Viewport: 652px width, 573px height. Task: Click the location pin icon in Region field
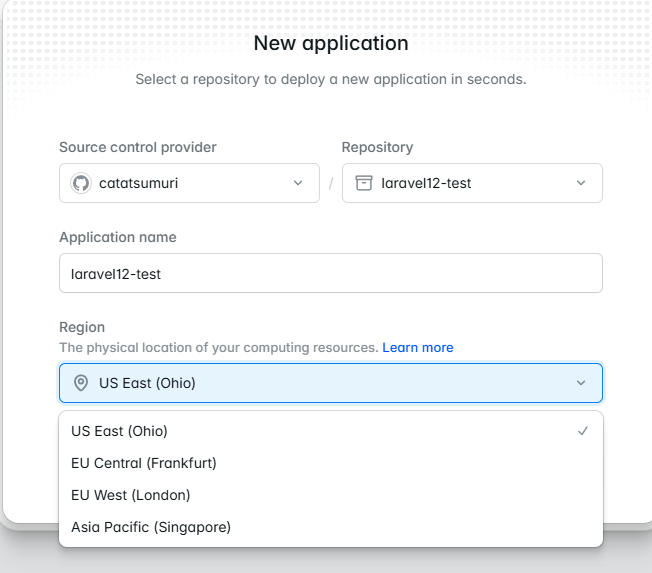(x=81, y=383)
